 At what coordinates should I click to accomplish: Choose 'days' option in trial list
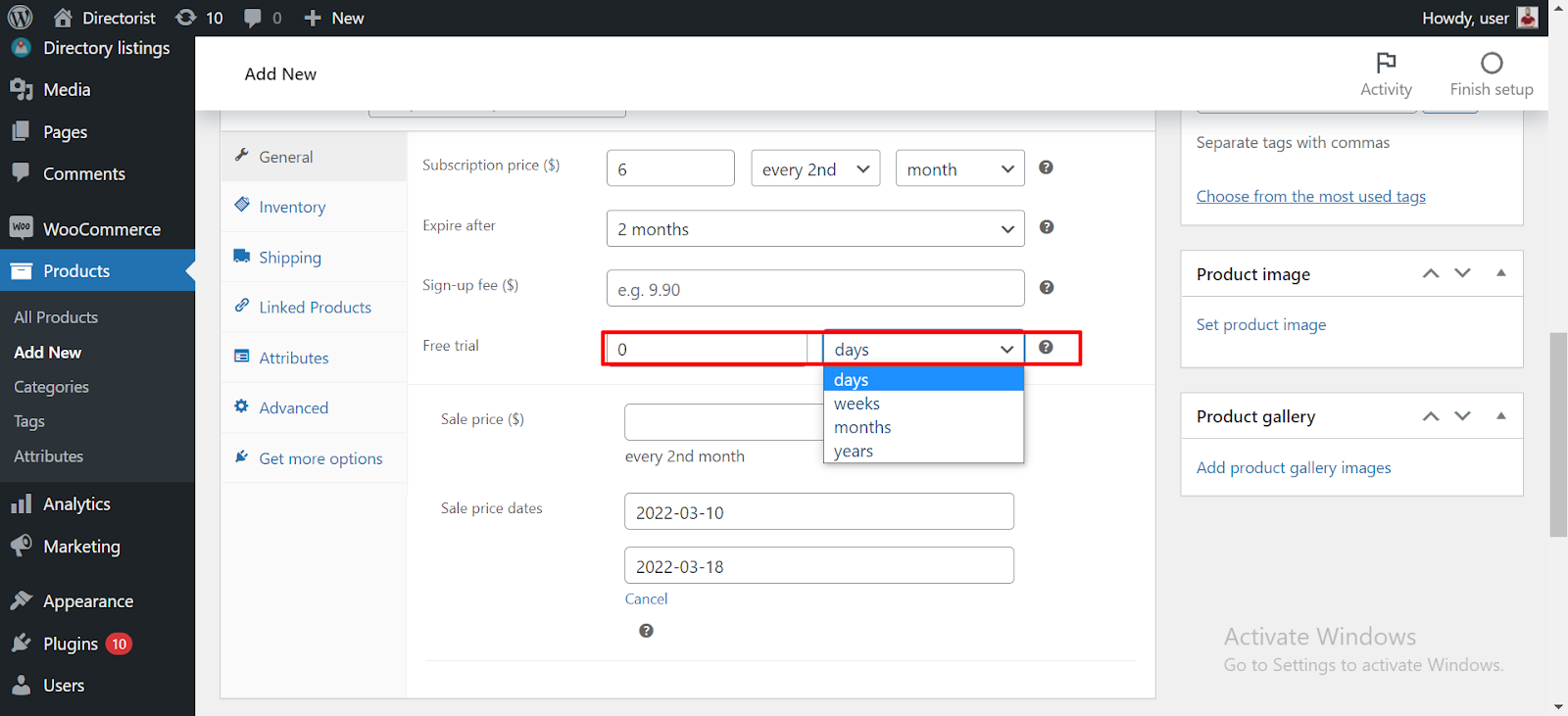click(x=923, y=379)
